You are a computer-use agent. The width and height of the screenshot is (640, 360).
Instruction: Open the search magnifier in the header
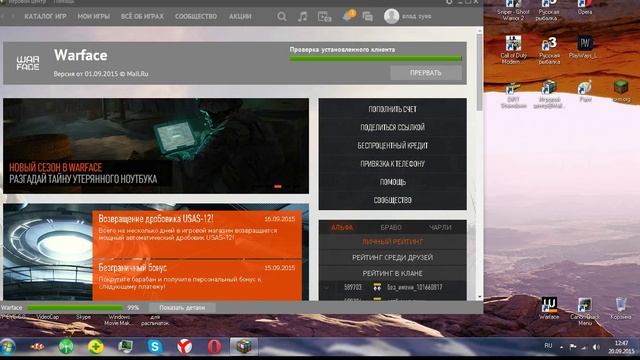[x=282, y=16]
